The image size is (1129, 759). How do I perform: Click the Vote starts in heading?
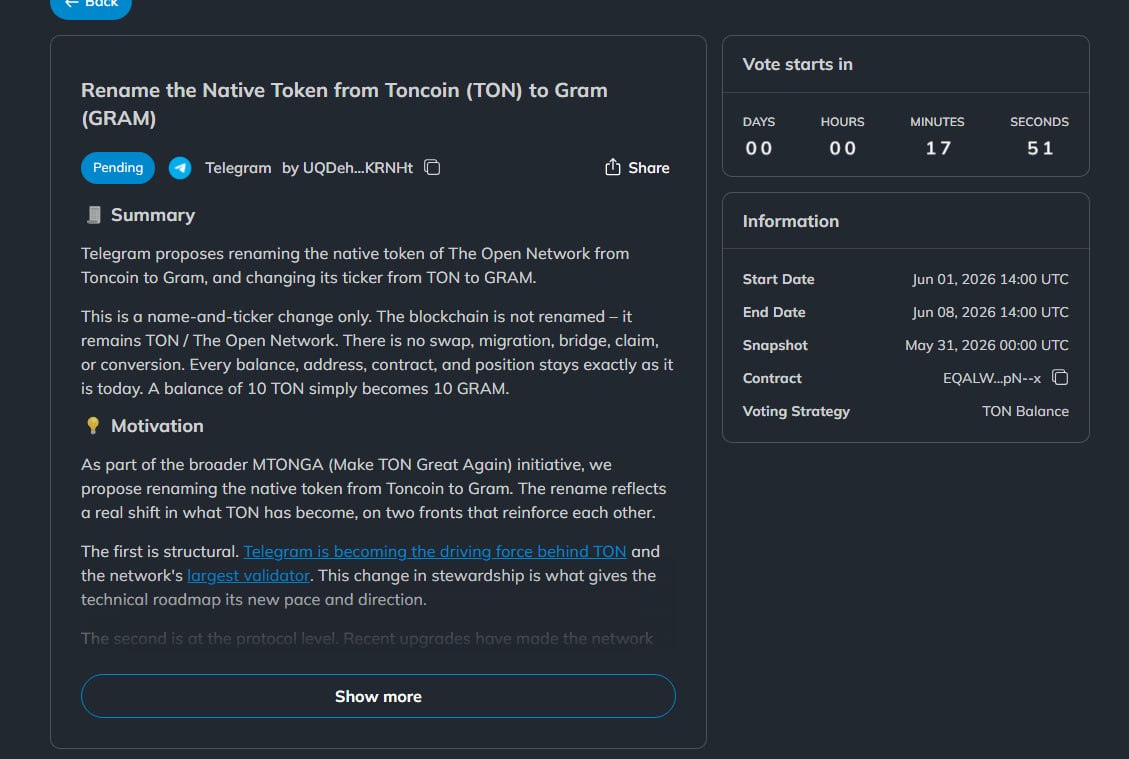click(798, 64)
